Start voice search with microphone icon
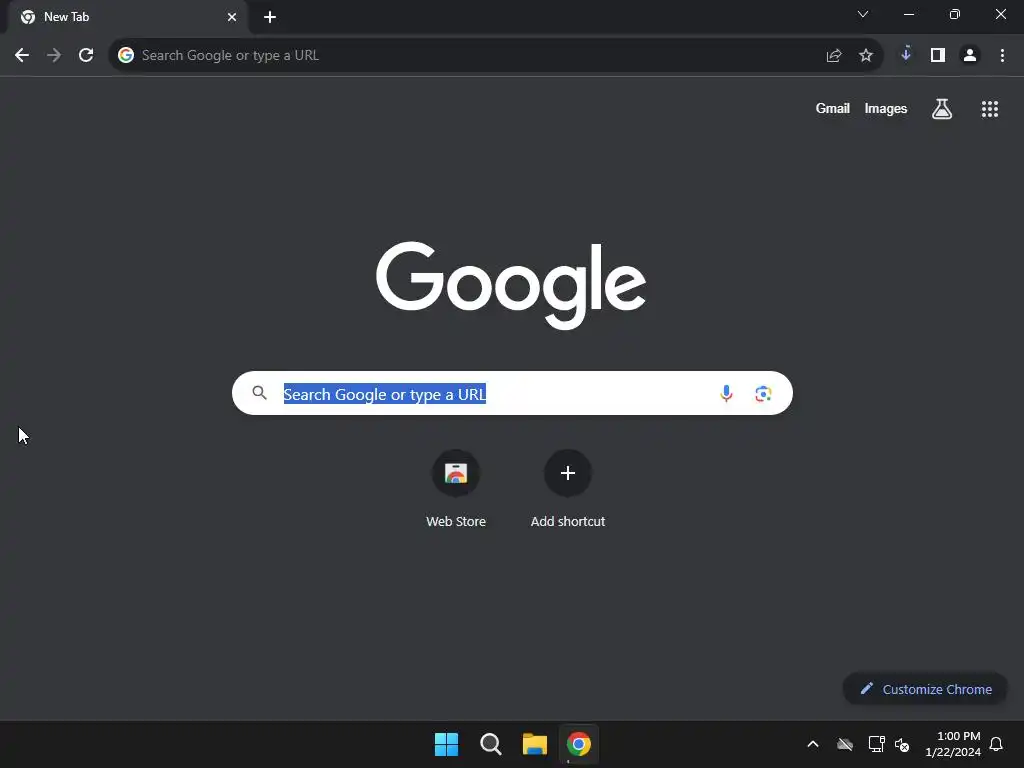 click(x=726, y=393)
